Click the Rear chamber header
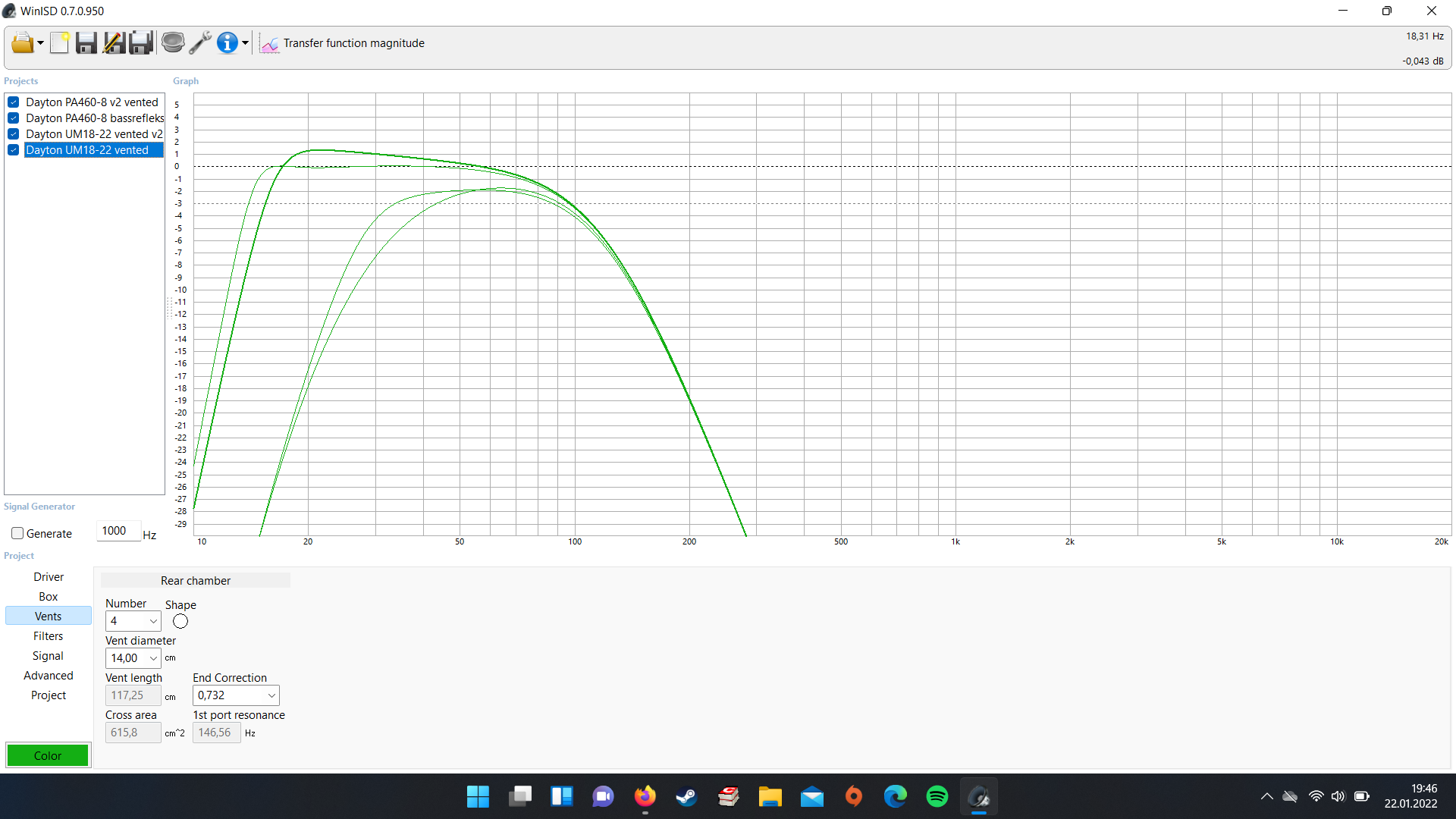The width and height of the screenshot is (1456, 819). (196, 581)
